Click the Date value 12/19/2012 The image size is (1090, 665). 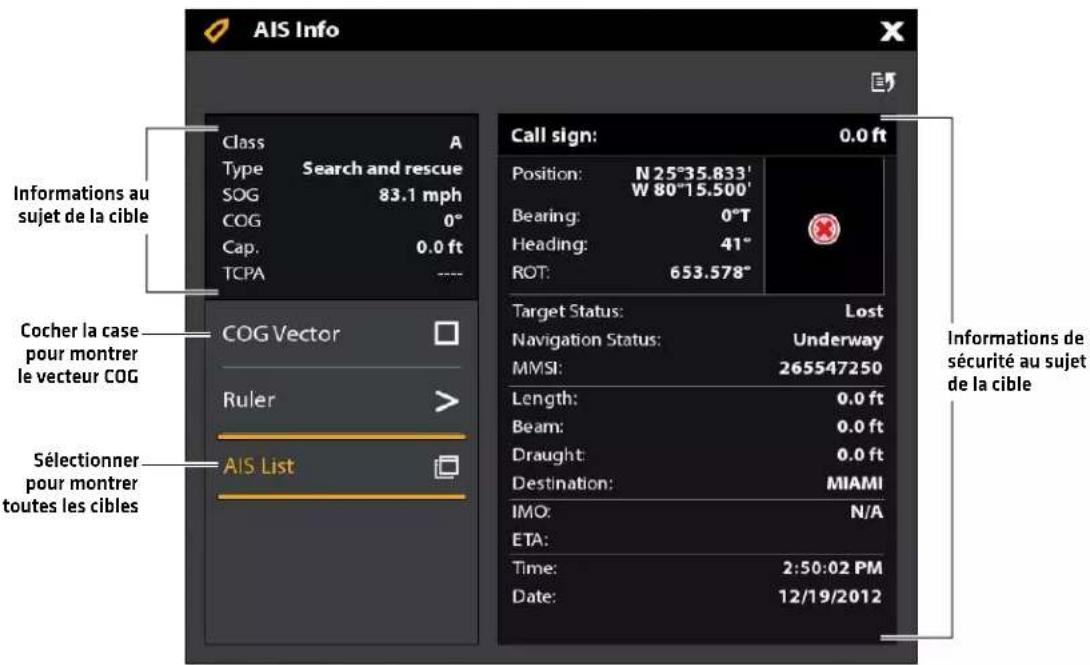pos(830,596)
